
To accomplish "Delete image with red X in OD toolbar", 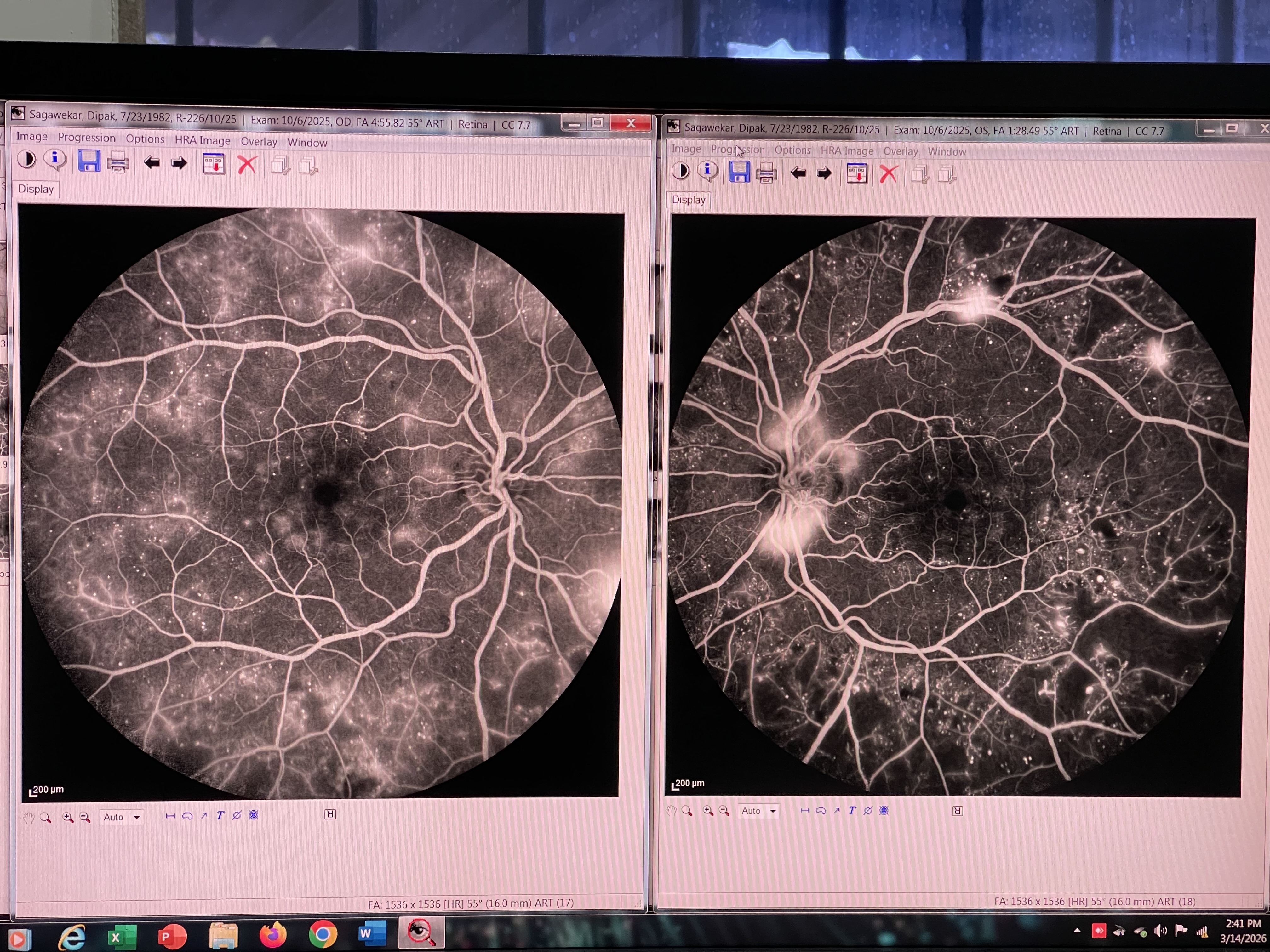I will [247, 165].
